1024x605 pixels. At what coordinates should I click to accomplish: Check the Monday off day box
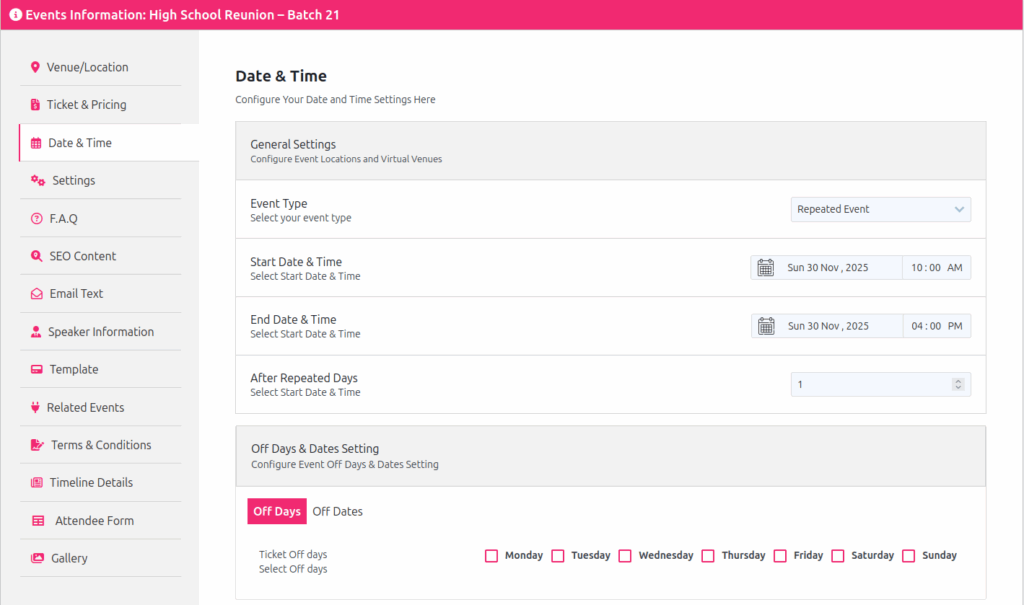pyautogui.click(x=492, y=556)
